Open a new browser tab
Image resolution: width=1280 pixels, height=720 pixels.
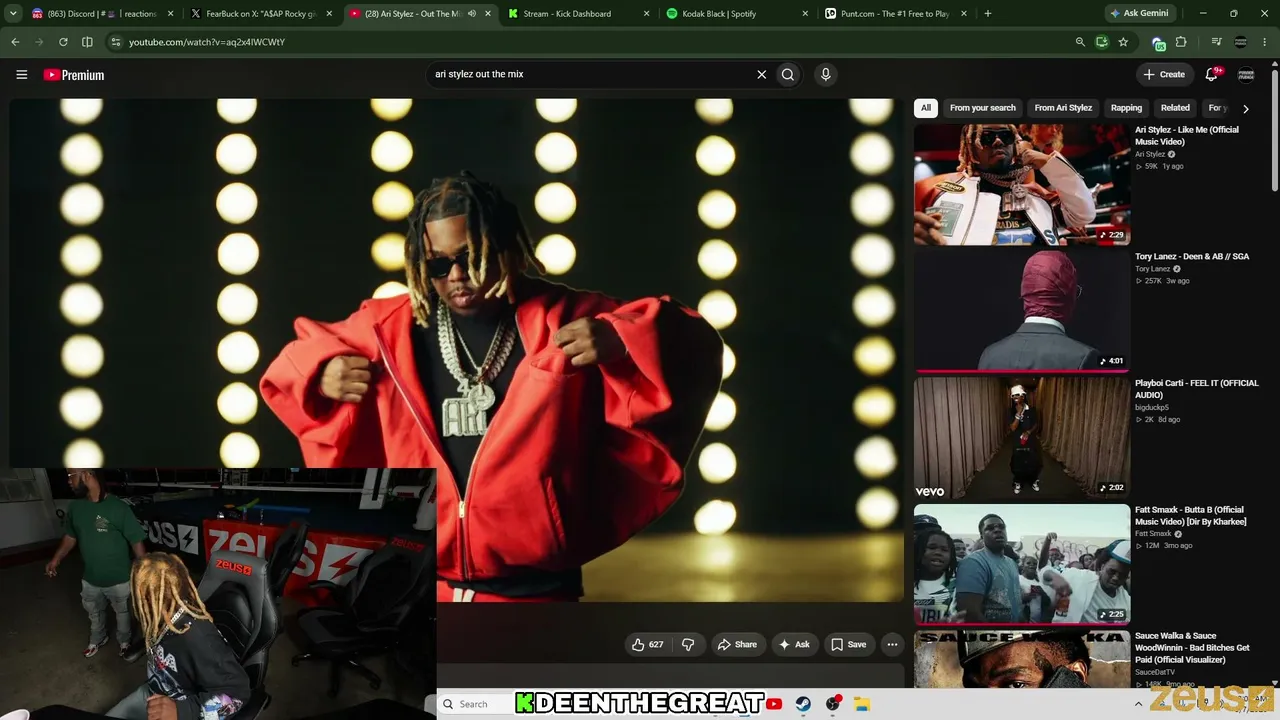(x=988, y=14)
